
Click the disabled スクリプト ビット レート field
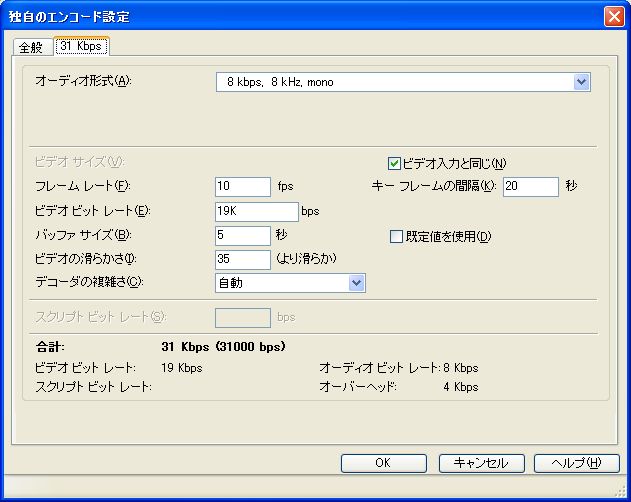click(242, 318)
